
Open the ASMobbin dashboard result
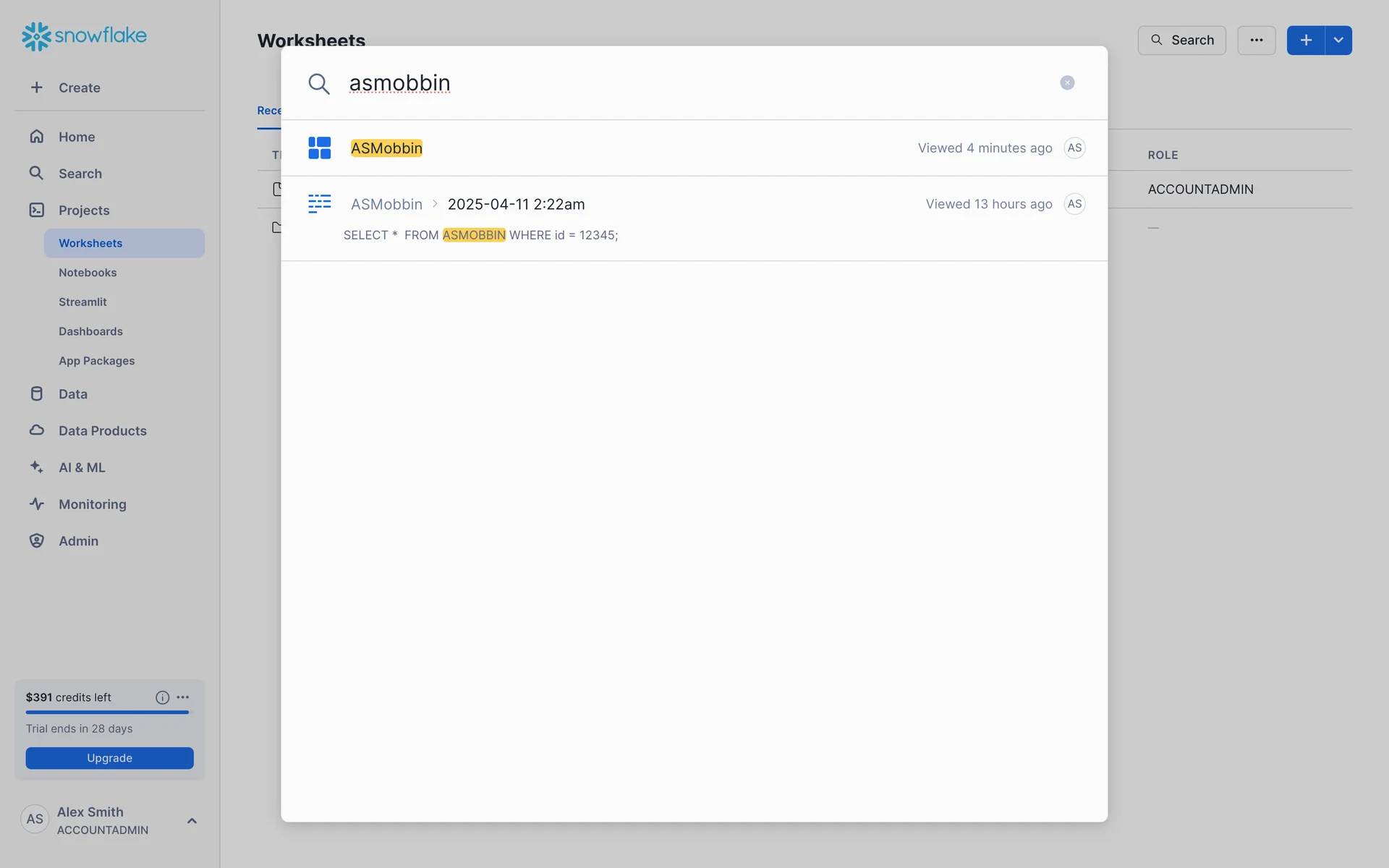coord(387,148)
